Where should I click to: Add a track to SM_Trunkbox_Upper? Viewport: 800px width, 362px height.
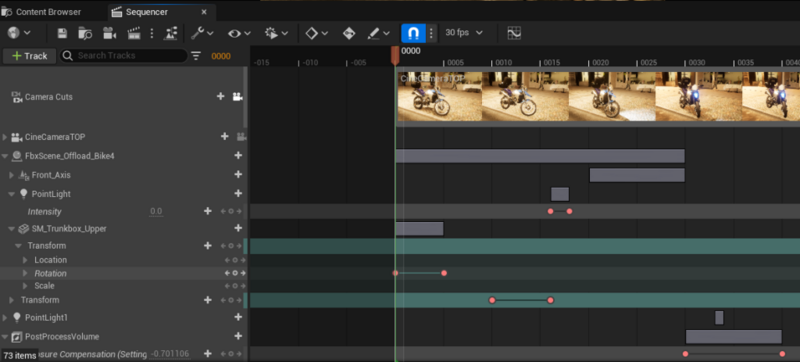(x=238, y=228)
